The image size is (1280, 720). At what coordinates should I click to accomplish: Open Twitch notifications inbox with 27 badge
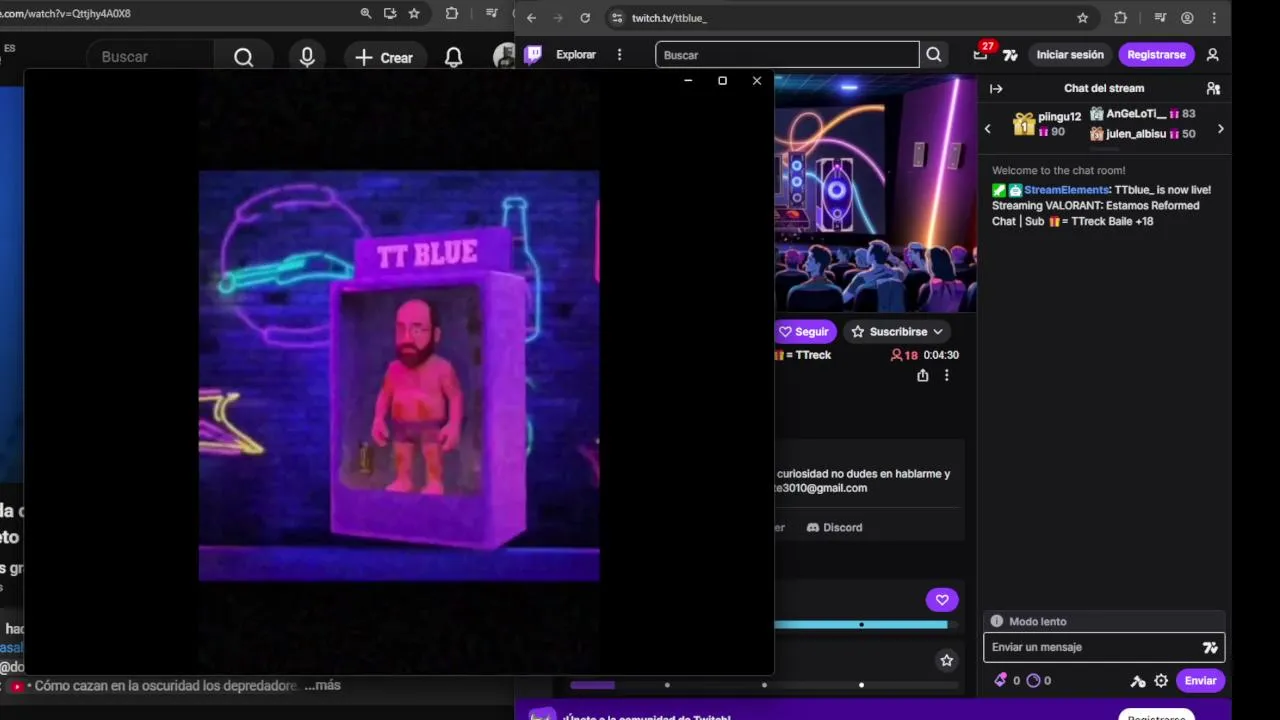(981, 54)
